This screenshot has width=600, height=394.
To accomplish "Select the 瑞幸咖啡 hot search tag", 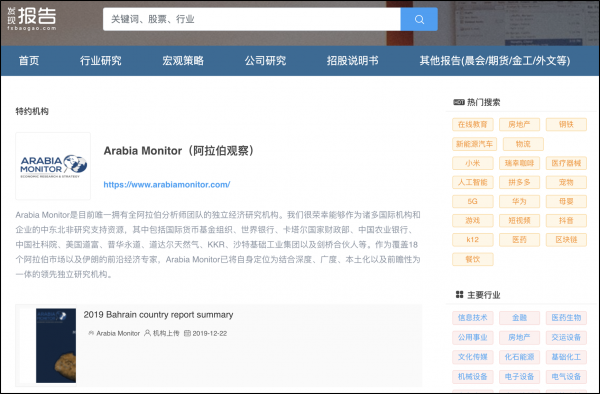I will [x=519, y=163].
